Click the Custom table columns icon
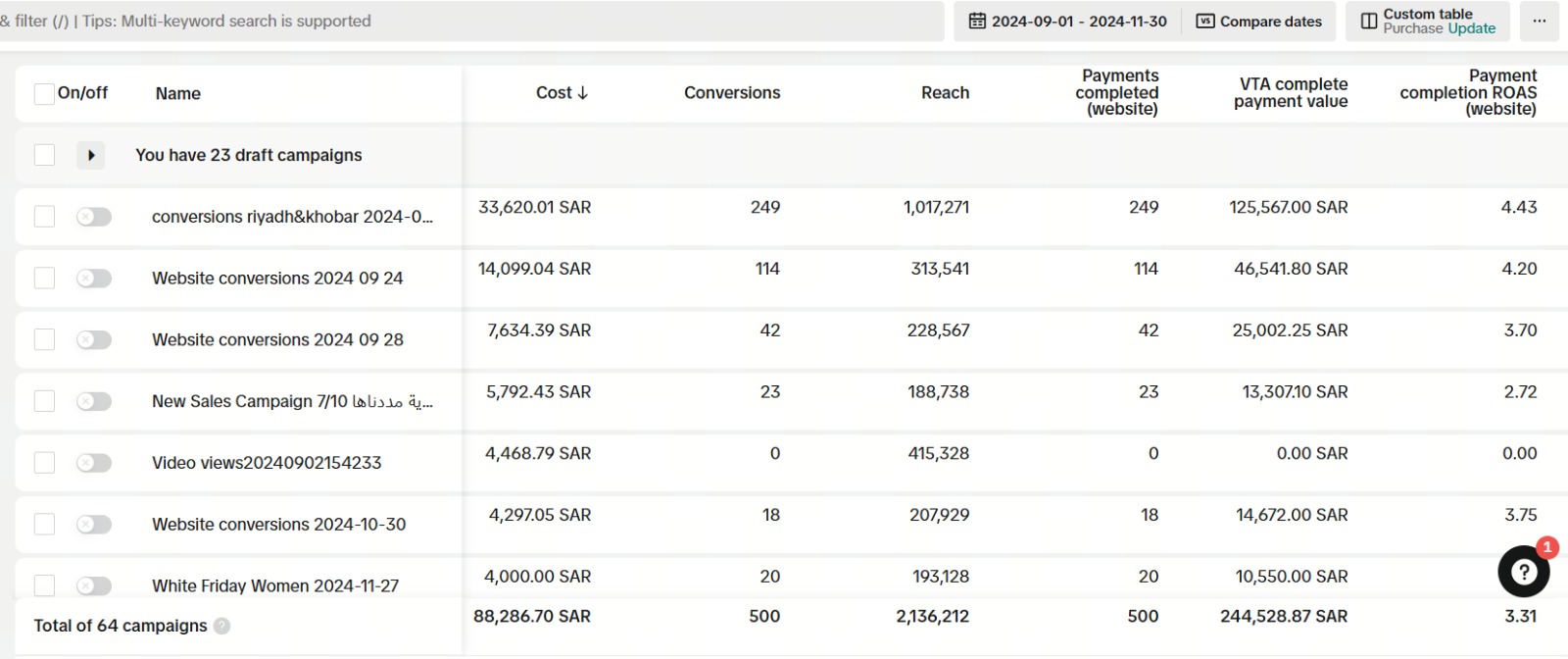1568x659 pixels. point(1369,22)
